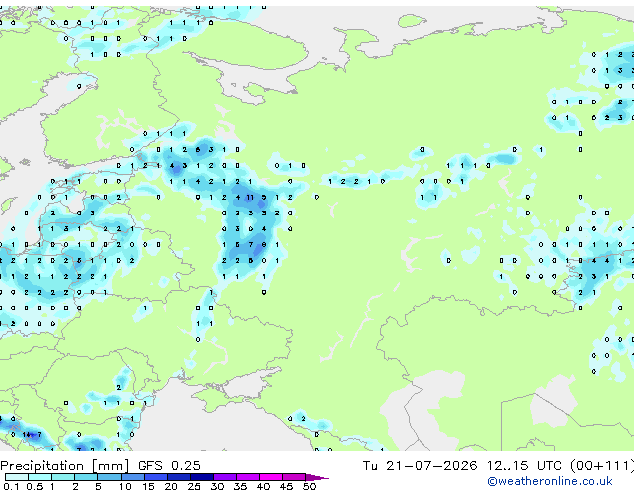Click the '25' legend label
Viewport: 634px width, 490px height.
pos(194,486)
